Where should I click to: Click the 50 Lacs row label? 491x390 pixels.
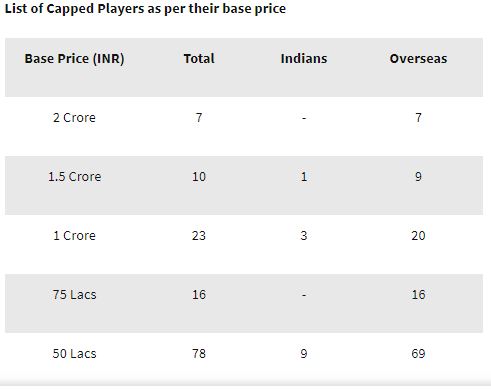pyautogui.click(x=74, y=354)
